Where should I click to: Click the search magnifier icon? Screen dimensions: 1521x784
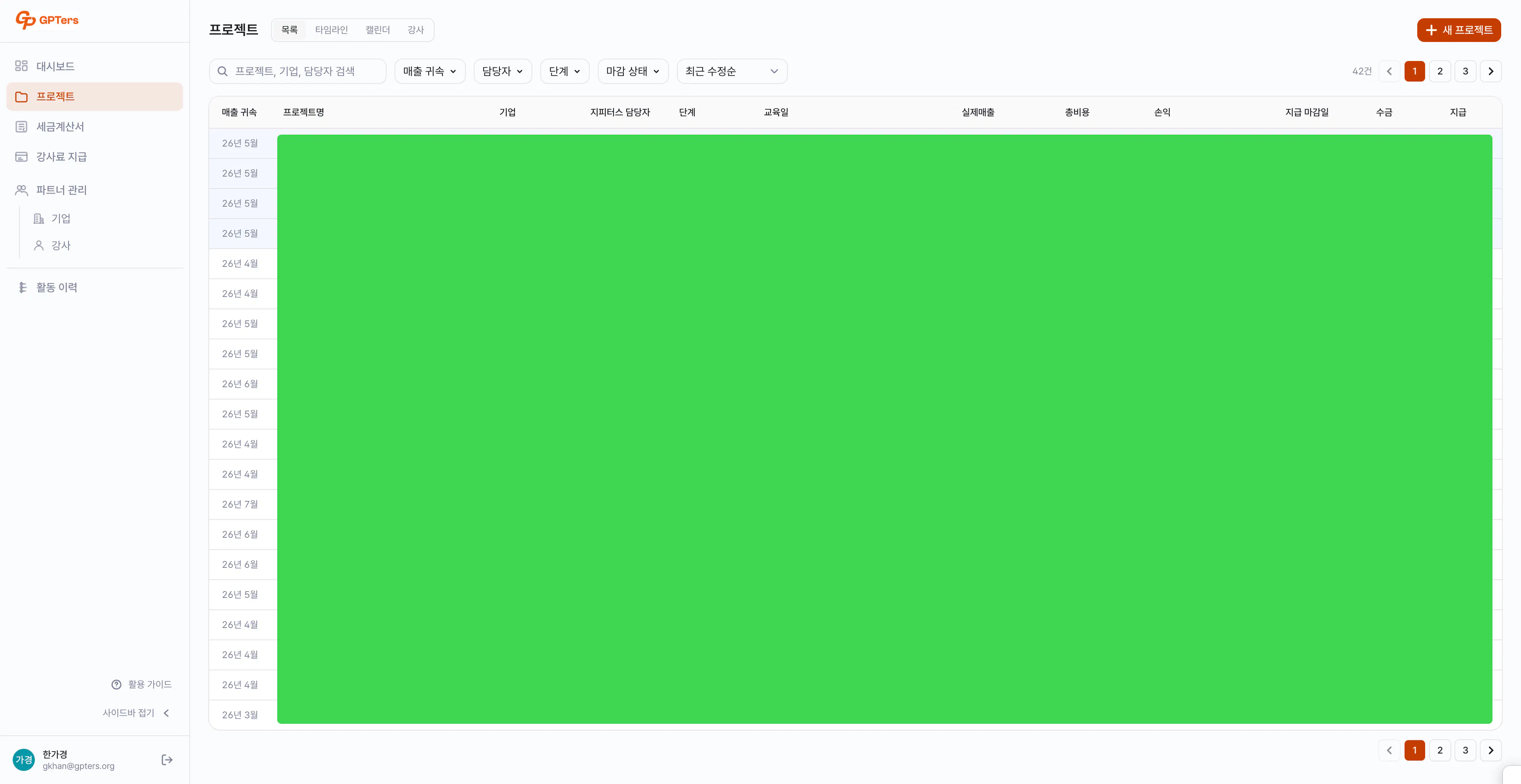tap(223, 71)
